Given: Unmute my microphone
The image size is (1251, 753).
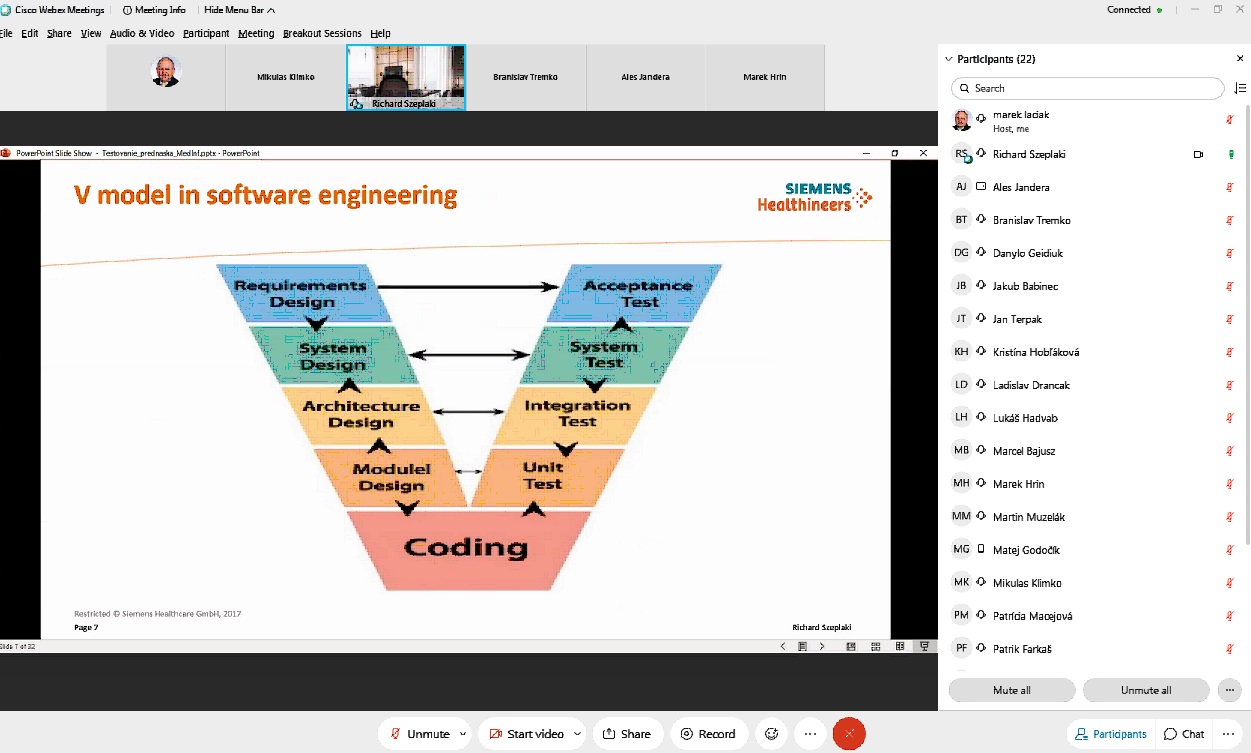Looking at the screenshot, I should [420, 734].
